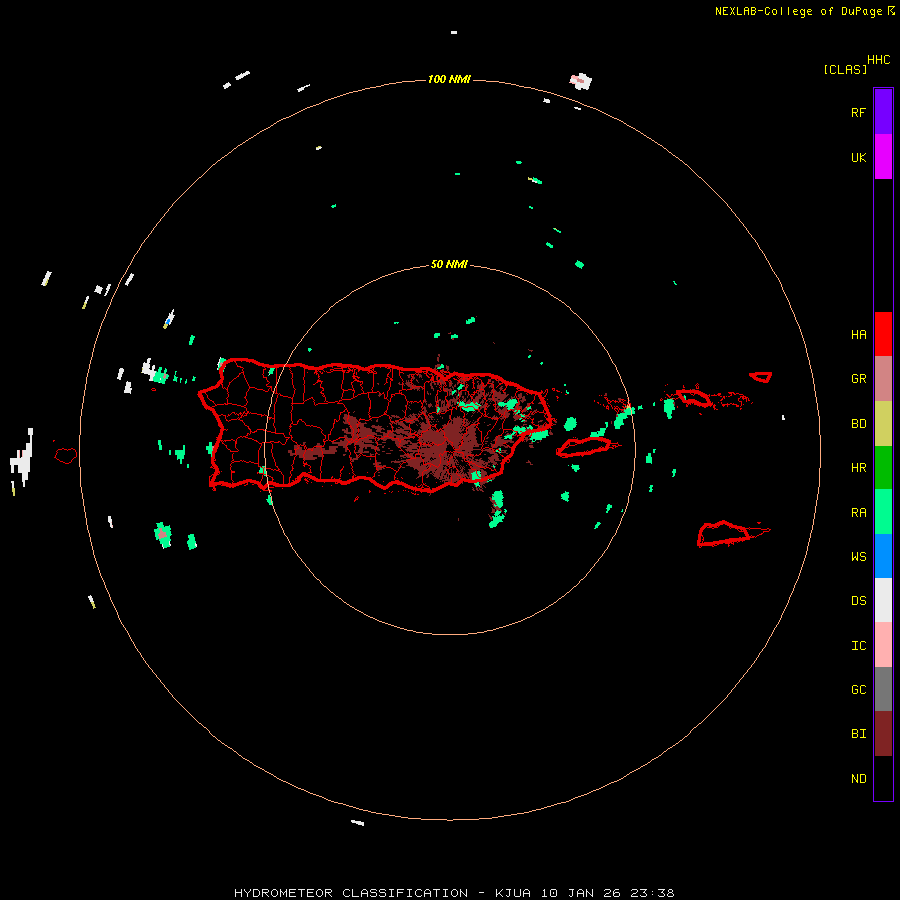
Task: Click the GC gray legend swatch
Action: [x=883, y=689]
